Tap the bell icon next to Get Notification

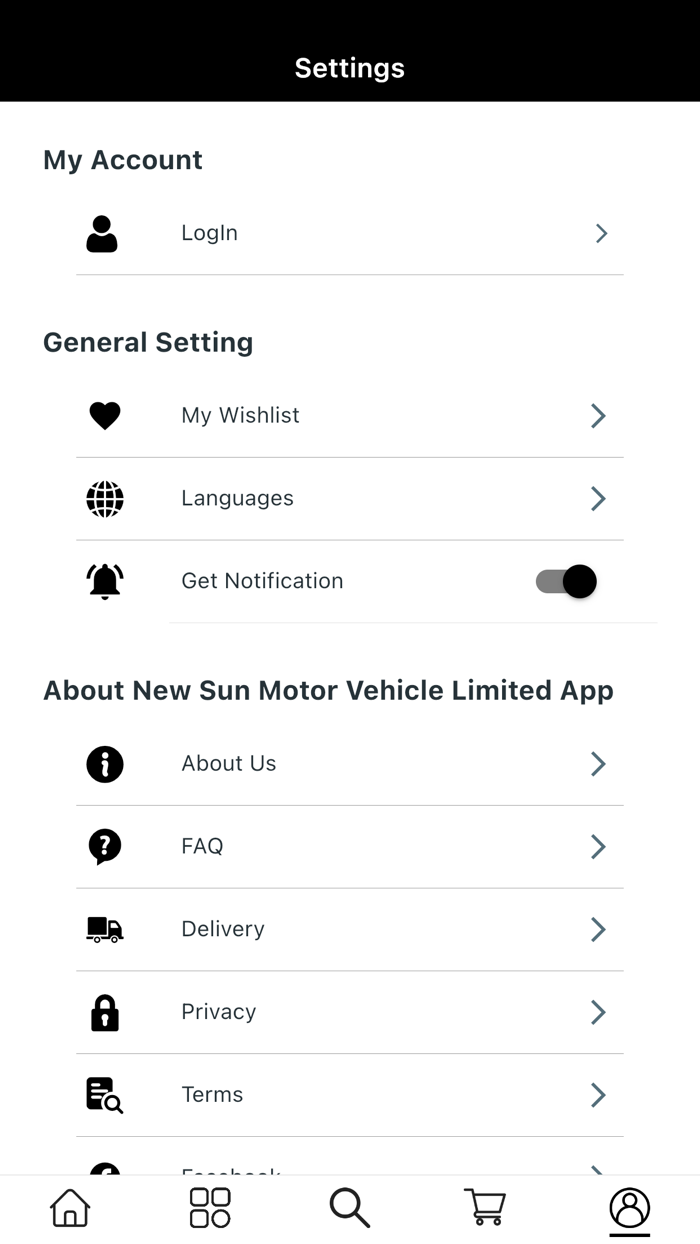coord(104,581)
